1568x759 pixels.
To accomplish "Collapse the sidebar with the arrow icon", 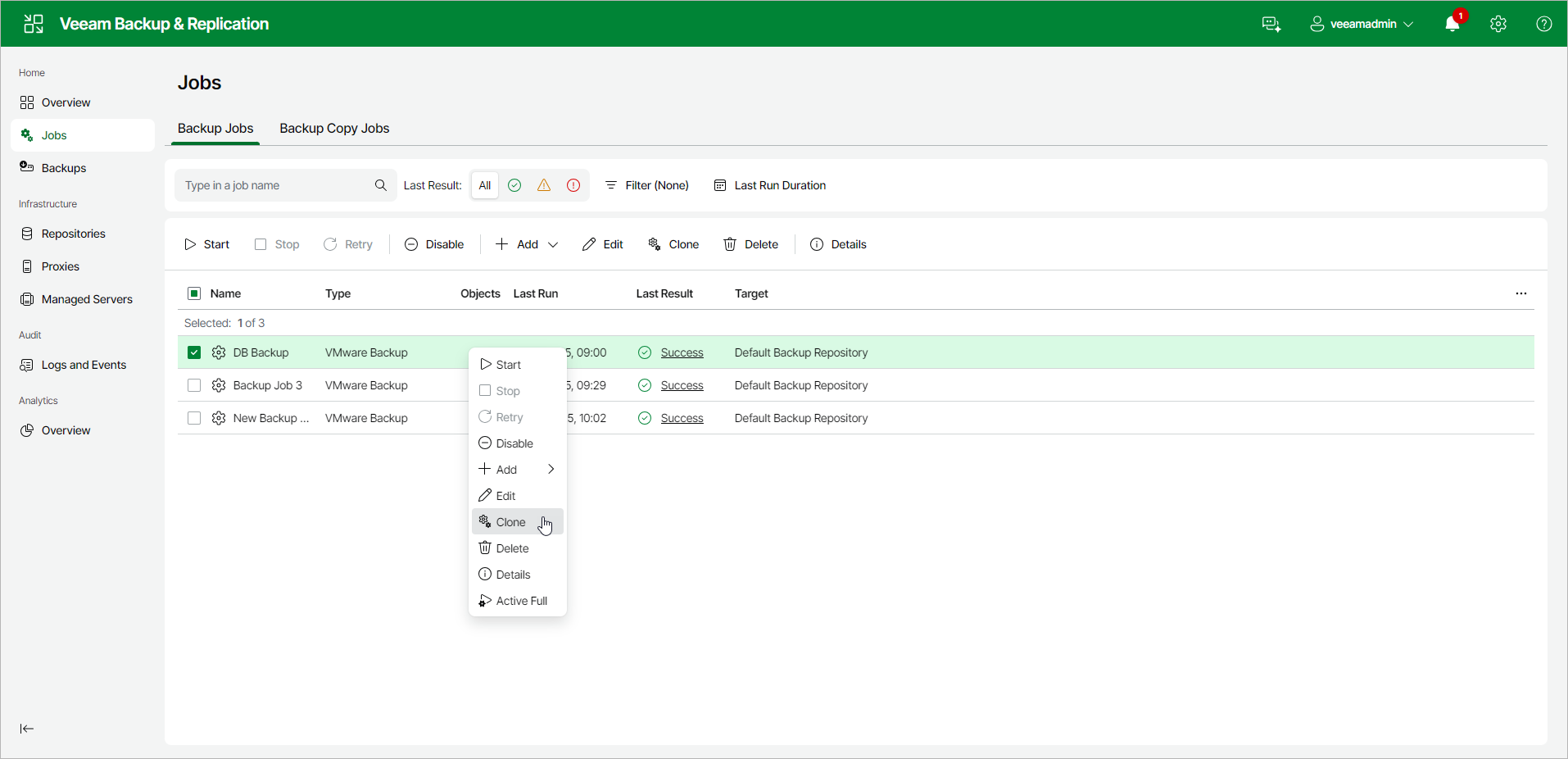I will [27, 729].
